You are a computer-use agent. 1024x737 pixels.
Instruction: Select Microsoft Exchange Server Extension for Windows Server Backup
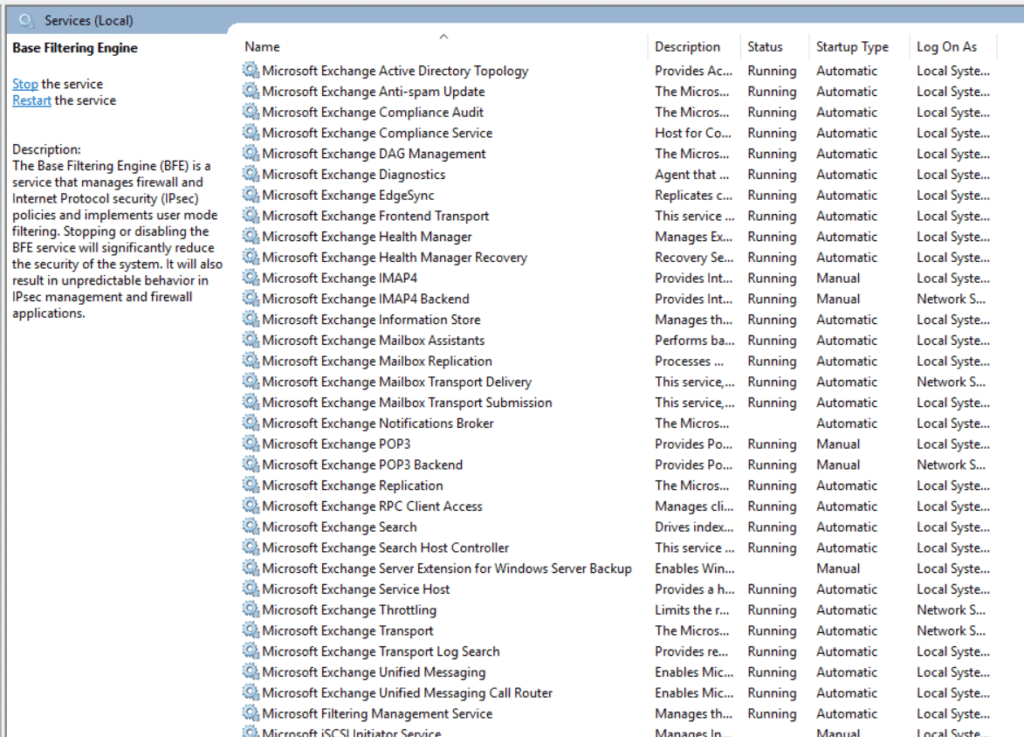[446, 568]
